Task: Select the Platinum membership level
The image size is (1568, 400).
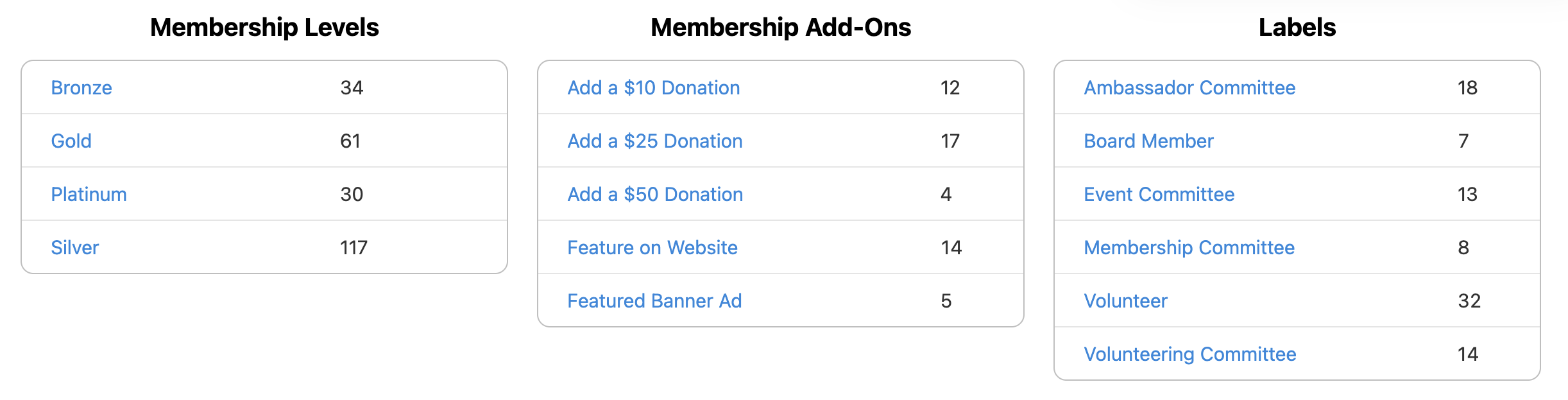Action: point(89,195)
